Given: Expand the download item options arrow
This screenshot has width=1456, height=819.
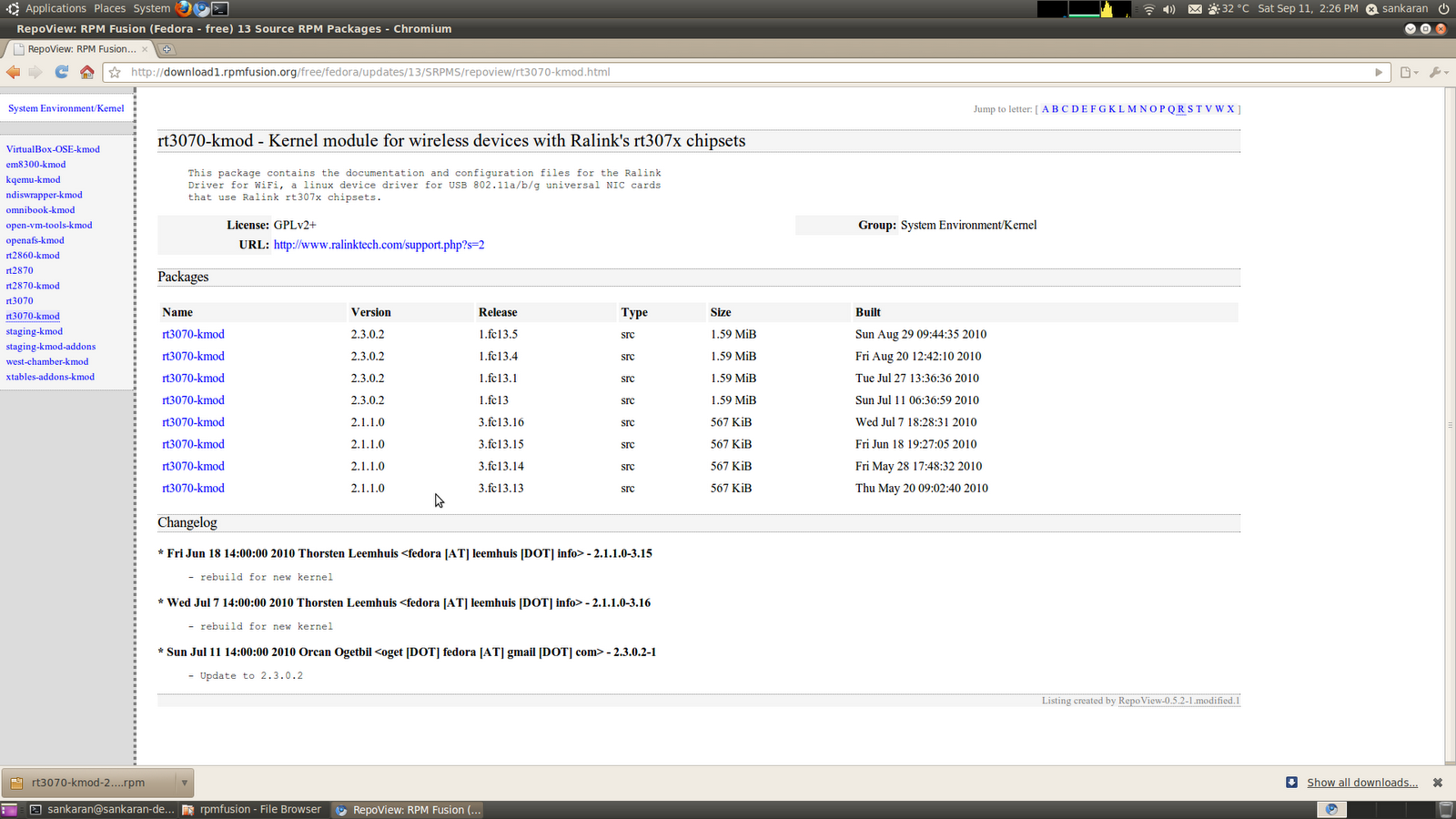Looking at the screenshot, I should [x=184, y=783].
